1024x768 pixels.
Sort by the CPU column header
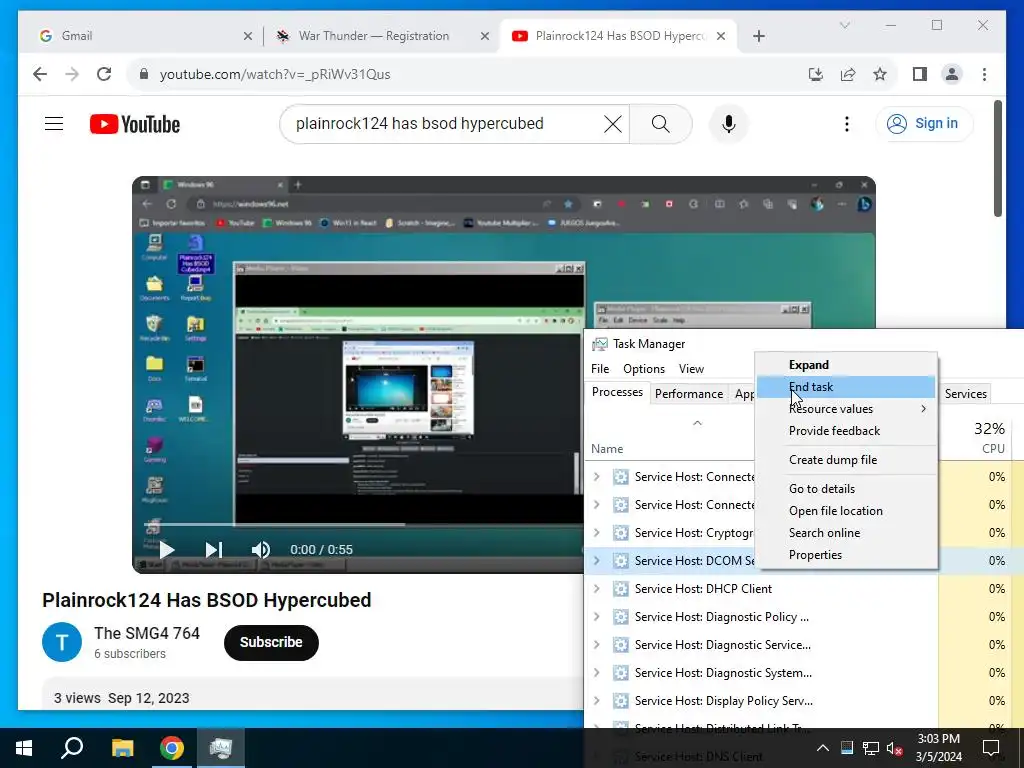coord(992,449)
